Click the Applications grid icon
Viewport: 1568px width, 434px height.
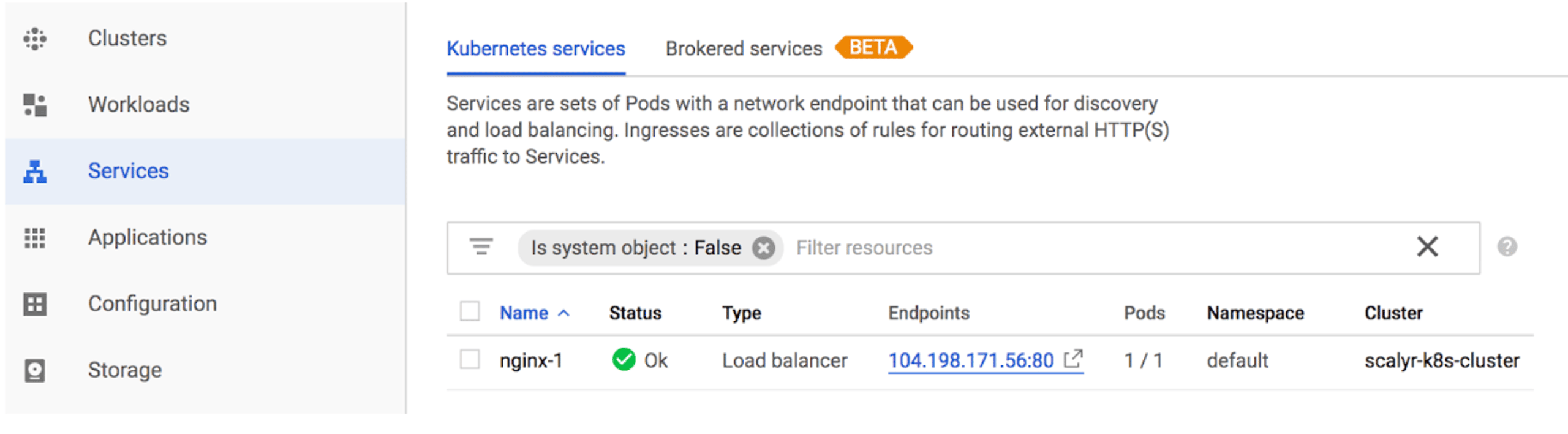coord(35,238)
